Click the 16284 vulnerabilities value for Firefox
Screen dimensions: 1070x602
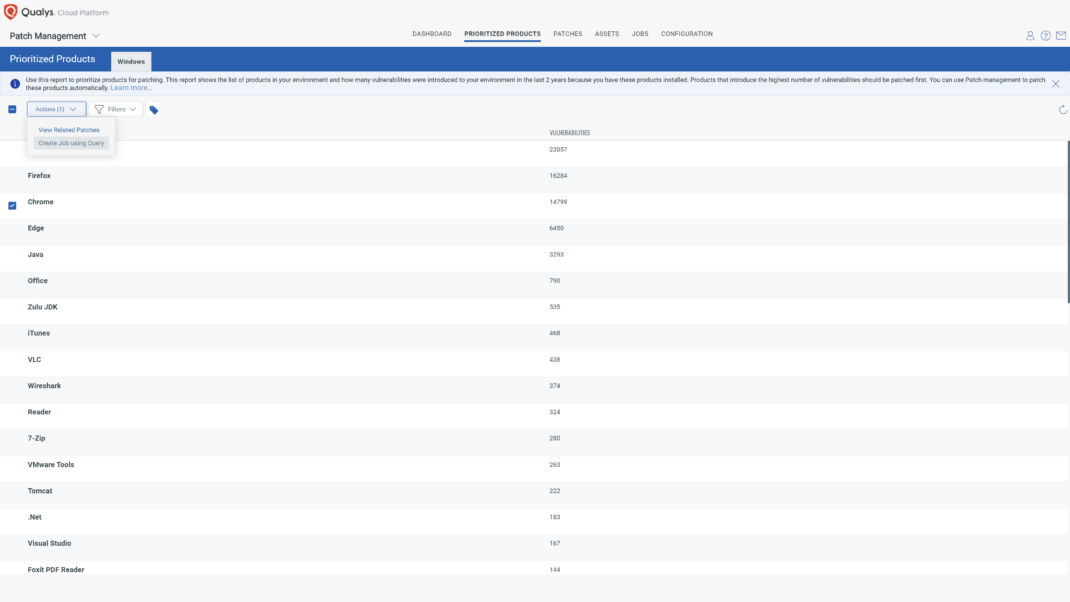(558, 176)
